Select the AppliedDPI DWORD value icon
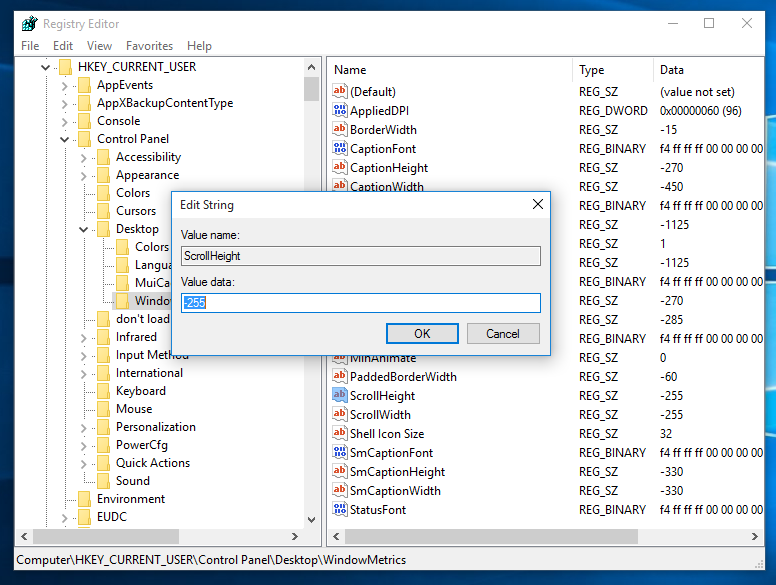The image size is (776, 585). pos(340,110)
